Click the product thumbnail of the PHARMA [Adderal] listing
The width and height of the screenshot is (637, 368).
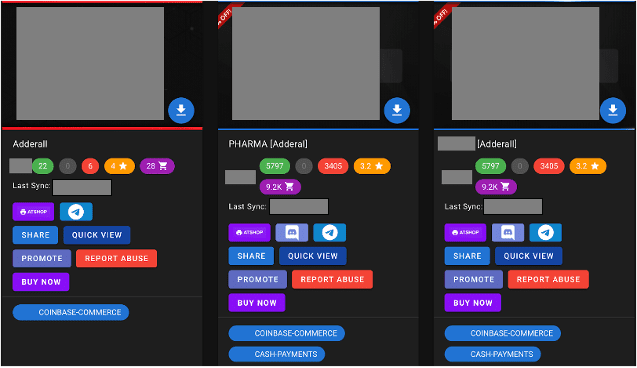[x=306, y=63]
